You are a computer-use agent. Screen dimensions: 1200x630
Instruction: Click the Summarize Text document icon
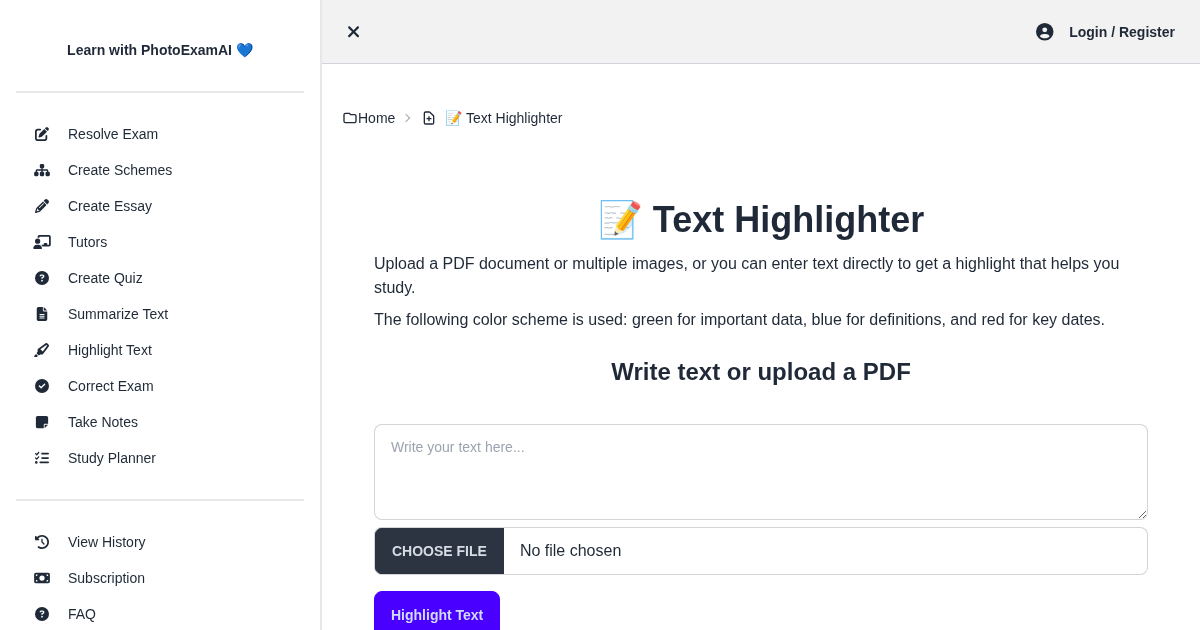(x=42, y=314)
